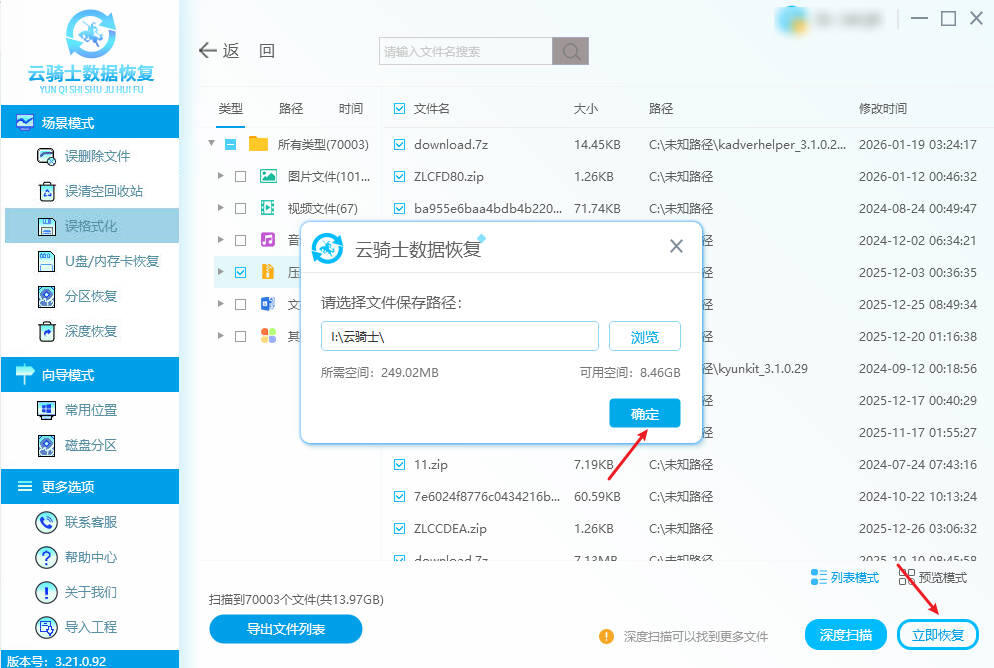The image size is (994, 668).
Task: Confirm the save path with 确定
Action: coord(645,414)
